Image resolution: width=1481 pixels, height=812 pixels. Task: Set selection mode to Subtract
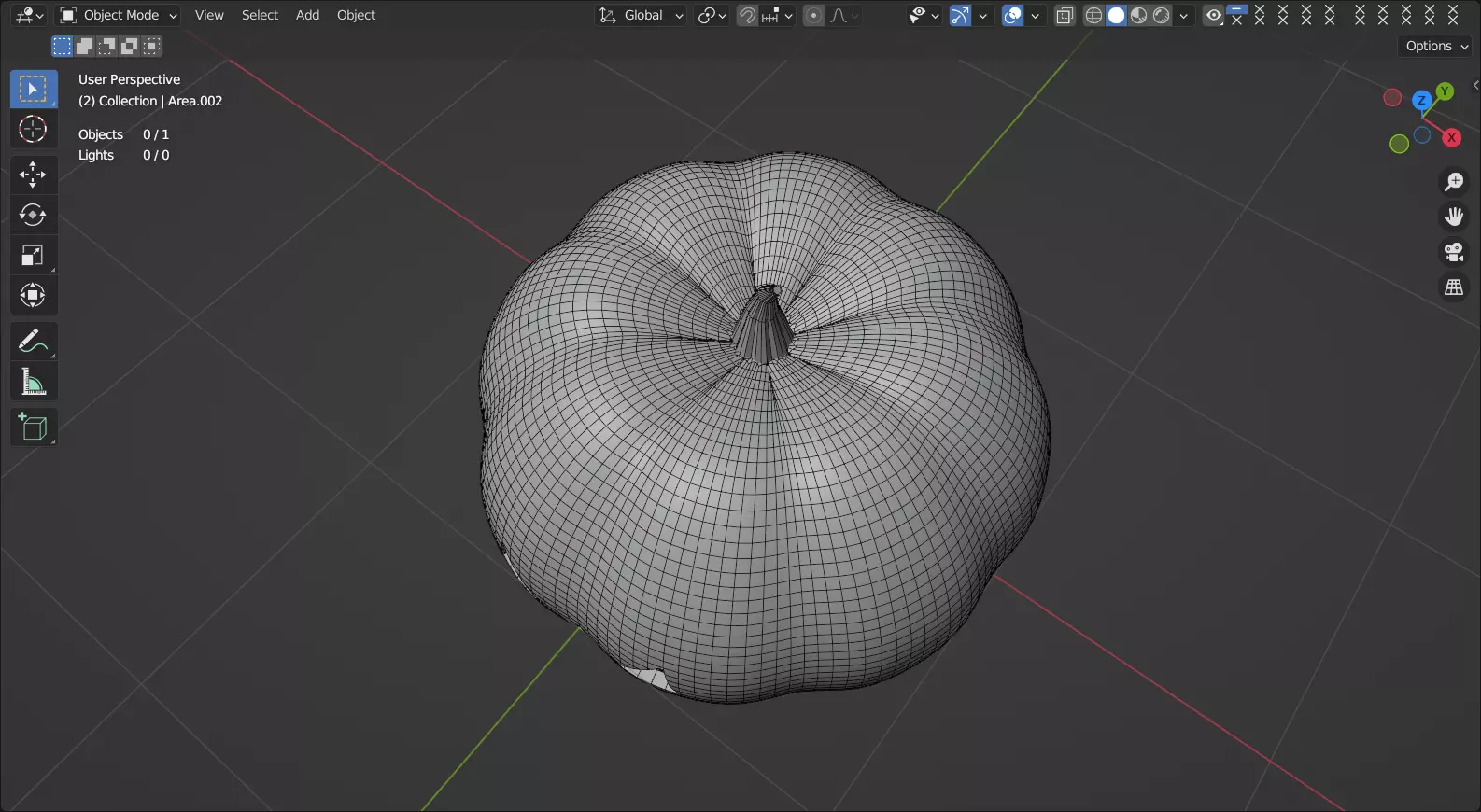(107, 46)
